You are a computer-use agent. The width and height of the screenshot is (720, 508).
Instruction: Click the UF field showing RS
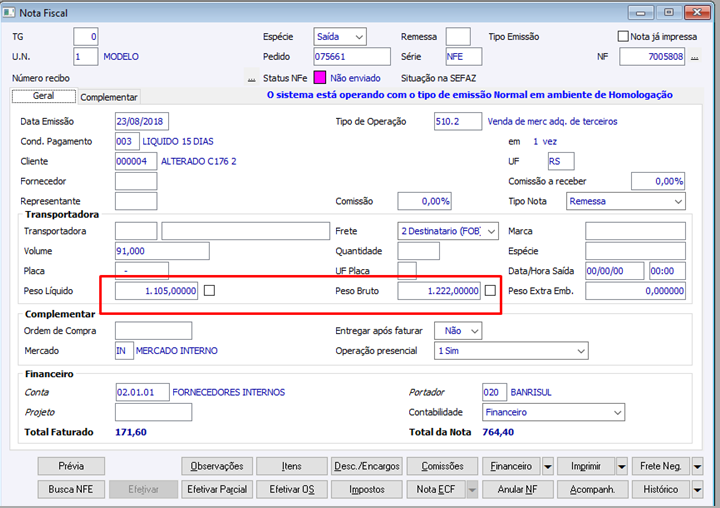[x=561, y=161]
